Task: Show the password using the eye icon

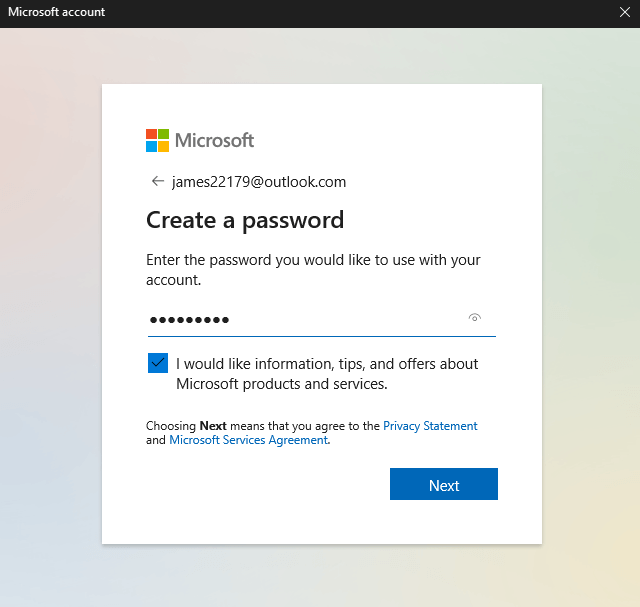Action: (x=475, y=318)
